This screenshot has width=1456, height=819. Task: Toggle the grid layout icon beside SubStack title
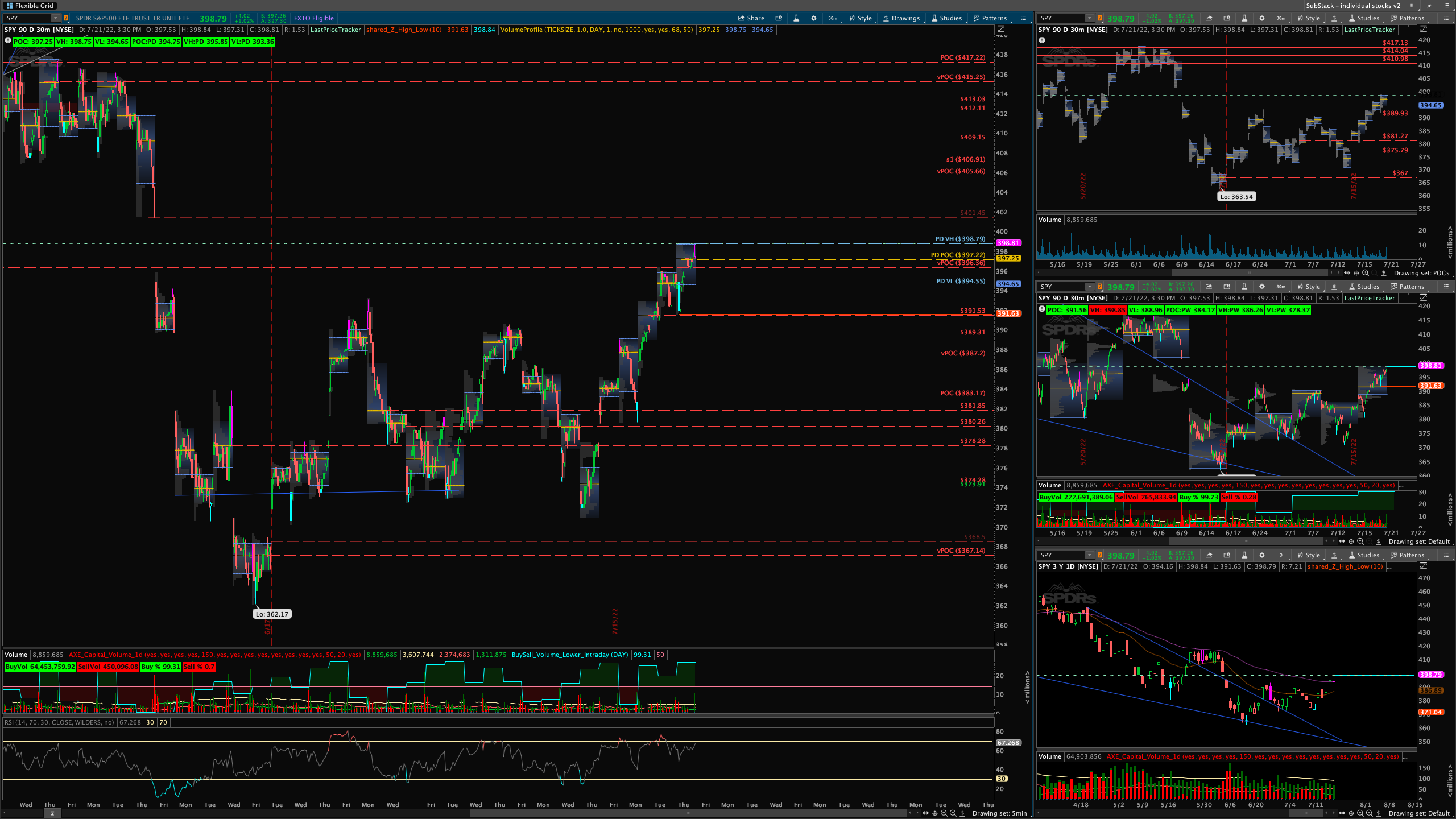(1412, 6)
